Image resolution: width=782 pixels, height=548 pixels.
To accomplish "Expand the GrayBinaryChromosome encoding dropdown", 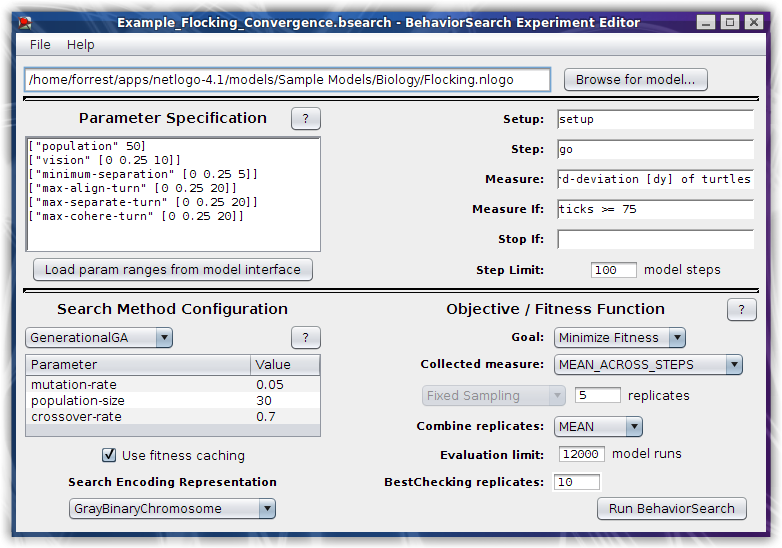I will tap(172, 509).
